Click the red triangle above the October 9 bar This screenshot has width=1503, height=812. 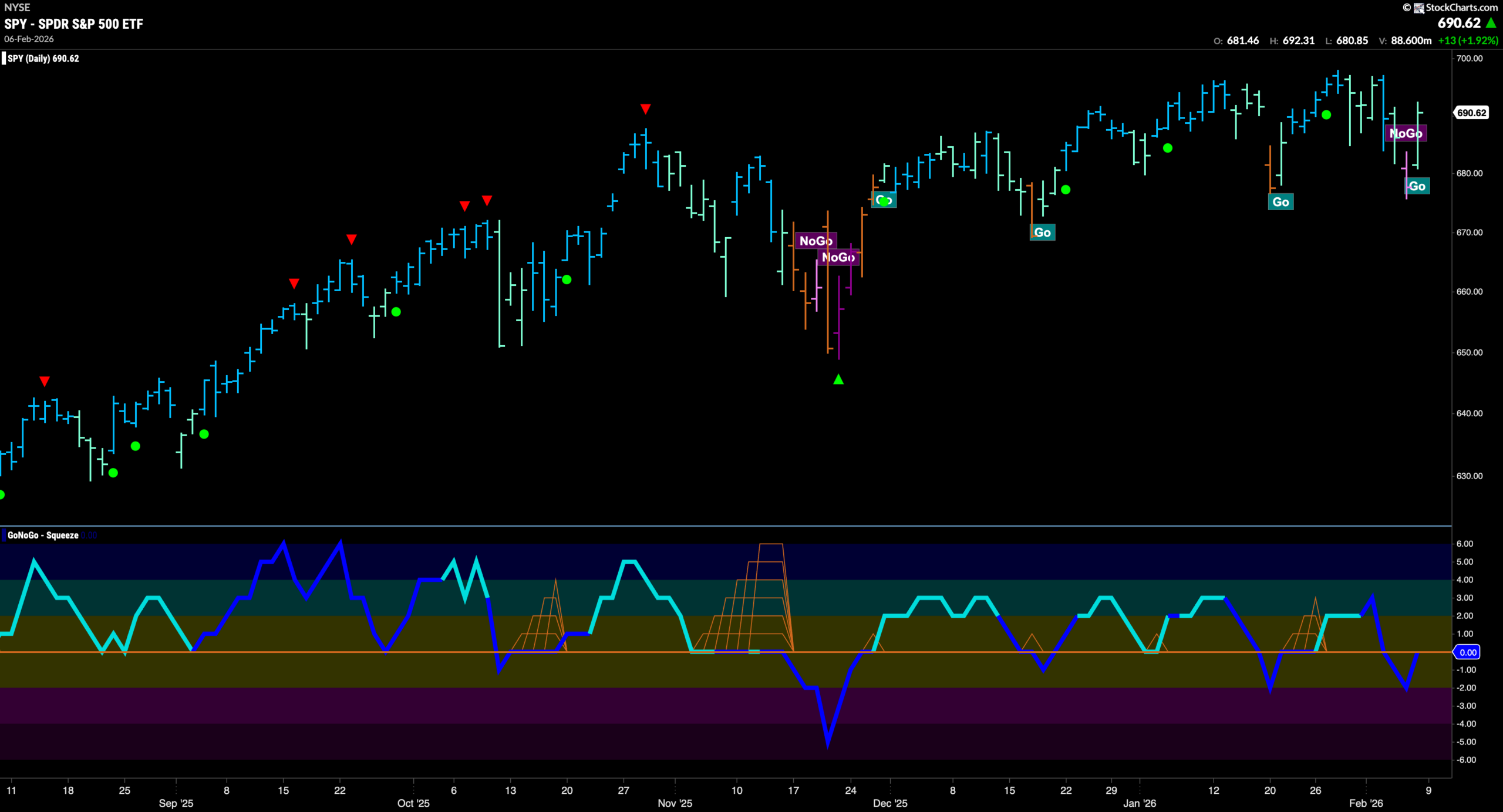coord(487,201)
